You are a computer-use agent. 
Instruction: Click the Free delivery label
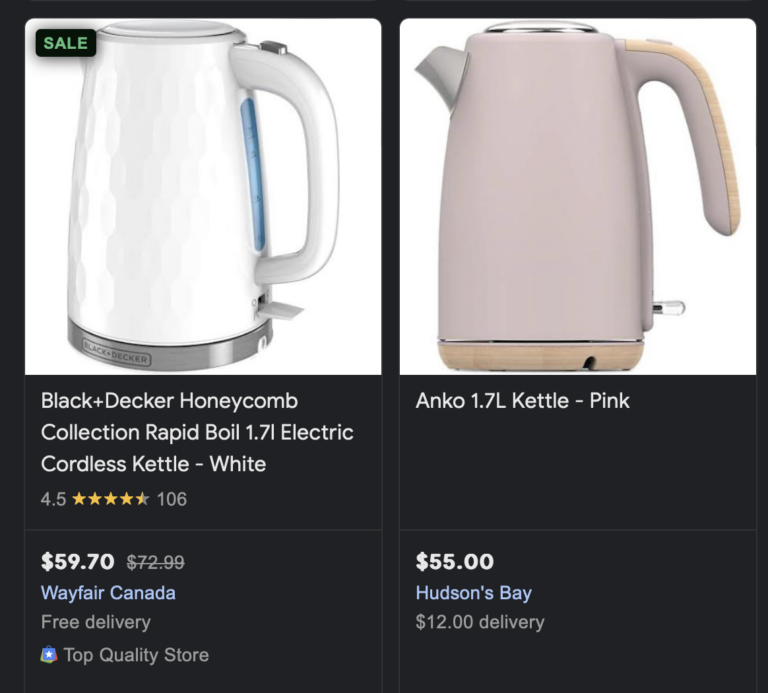[96, 622]
